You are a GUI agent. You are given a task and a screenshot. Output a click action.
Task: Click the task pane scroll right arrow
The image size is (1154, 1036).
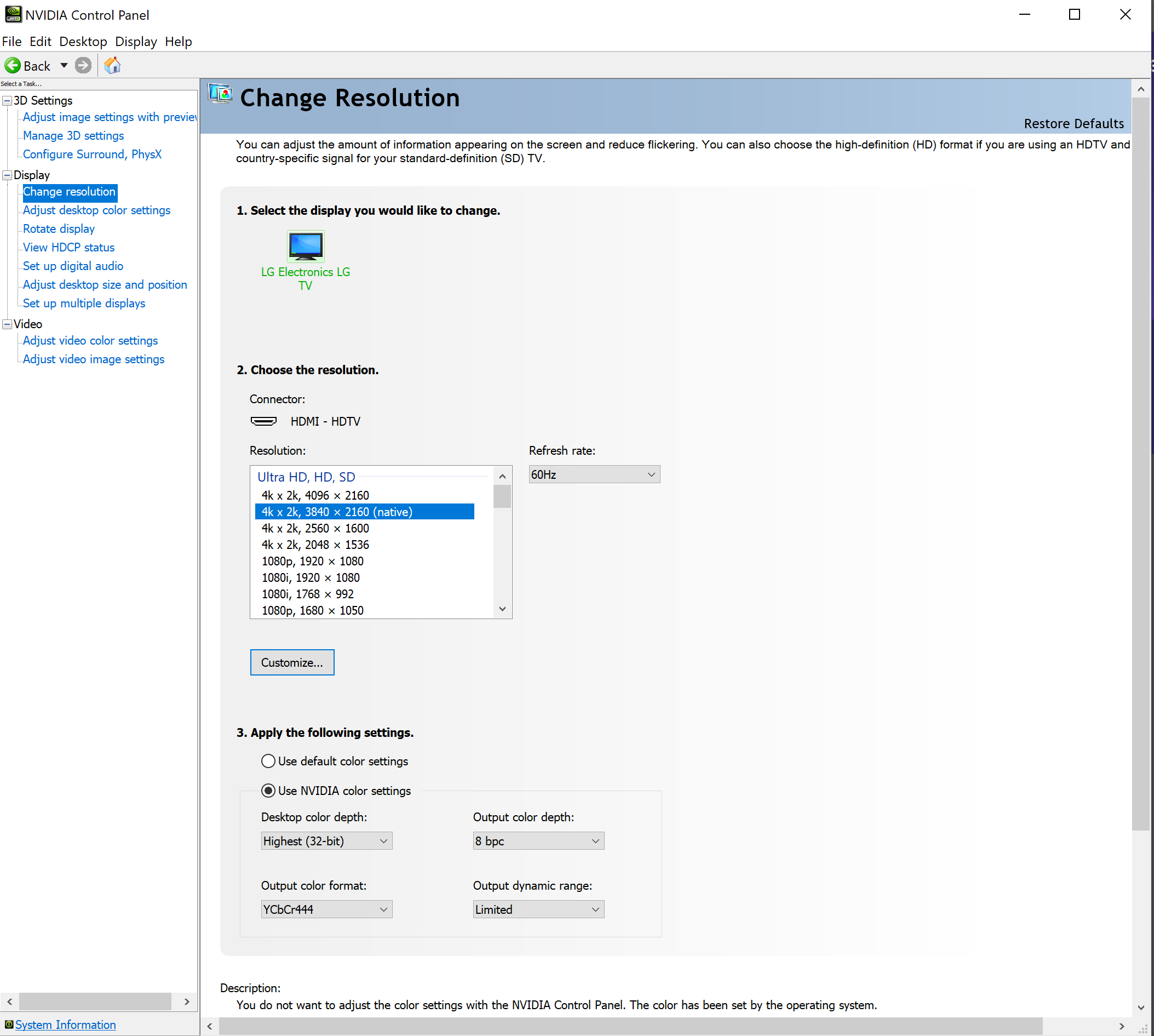187,1001
